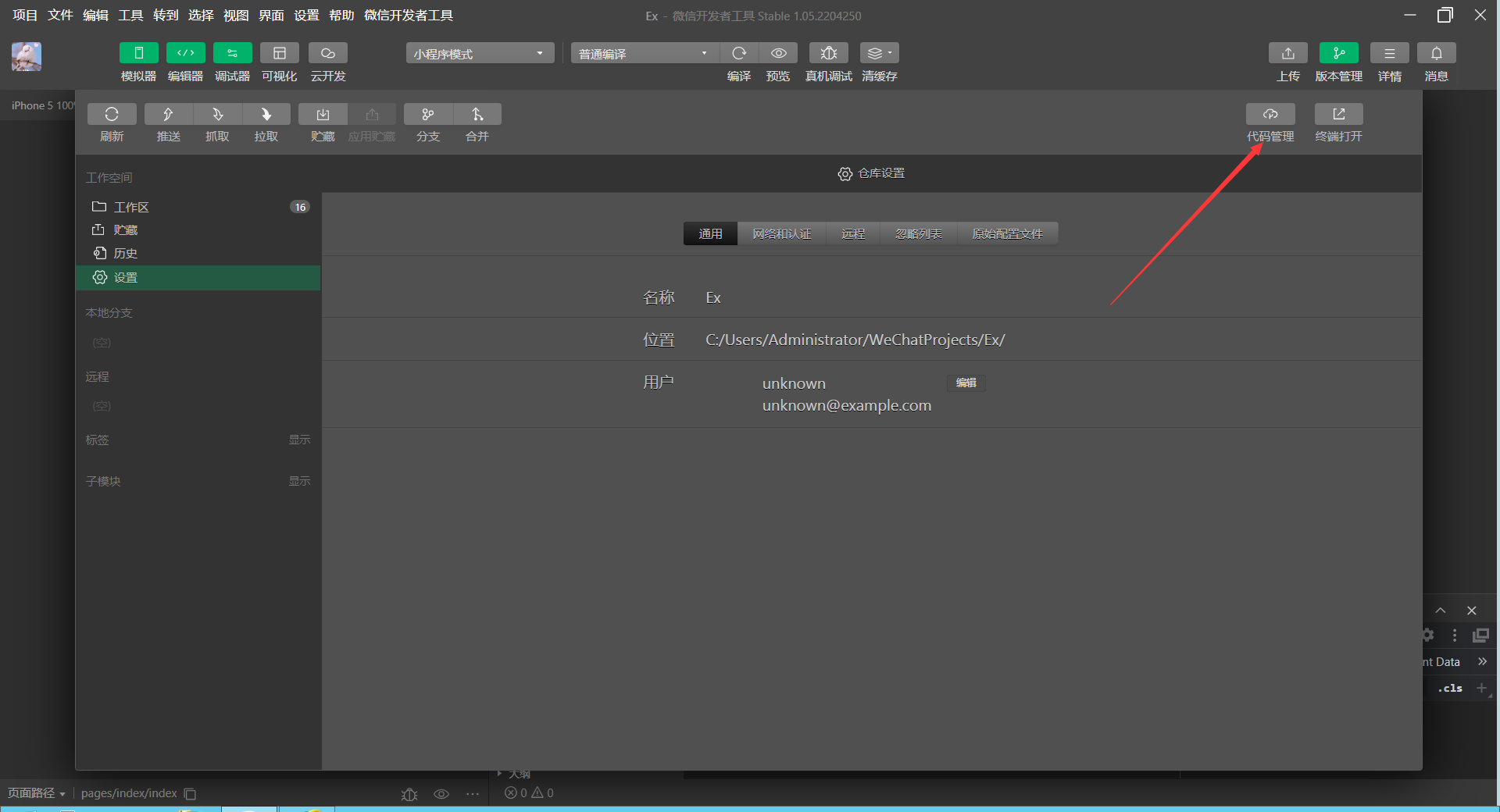Click the upload (上传) icon
1500x812 pixels.
coord(1288,53)
